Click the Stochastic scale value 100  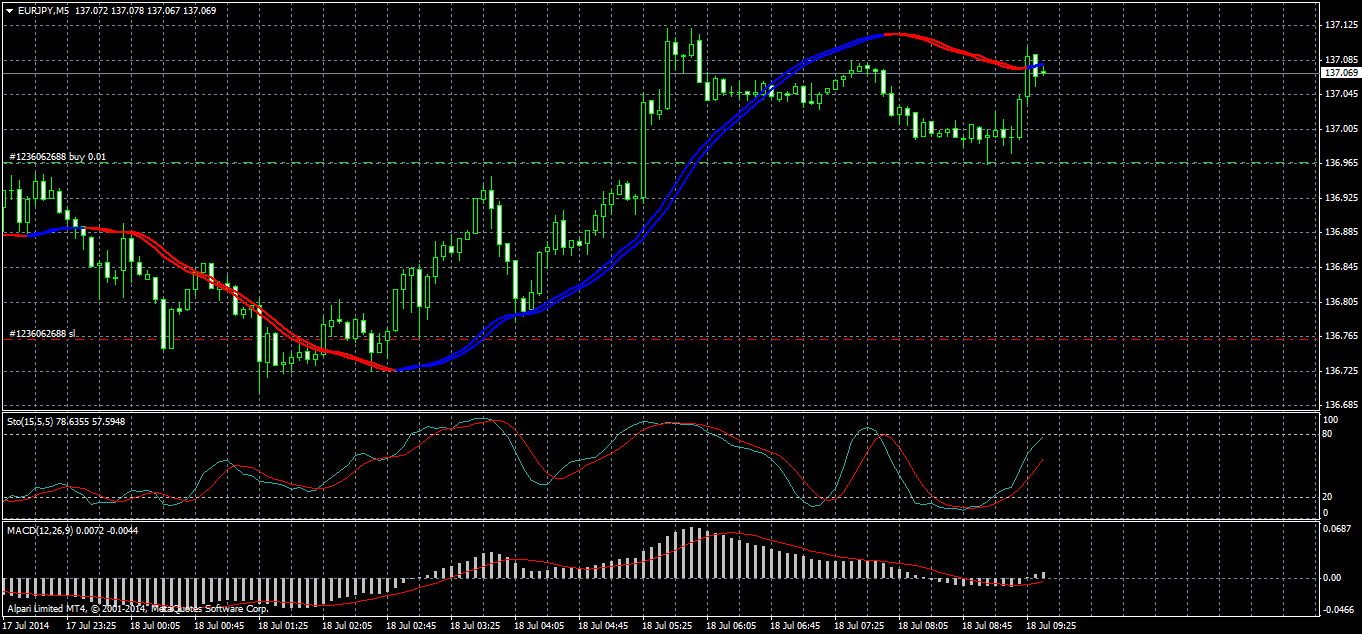coord(1331,418)
